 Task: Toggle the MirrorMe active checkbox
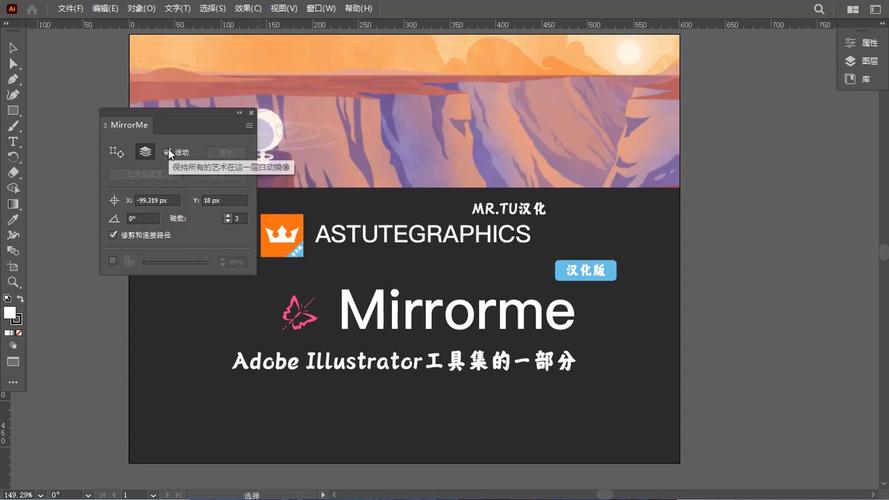[x=167, y=152]
